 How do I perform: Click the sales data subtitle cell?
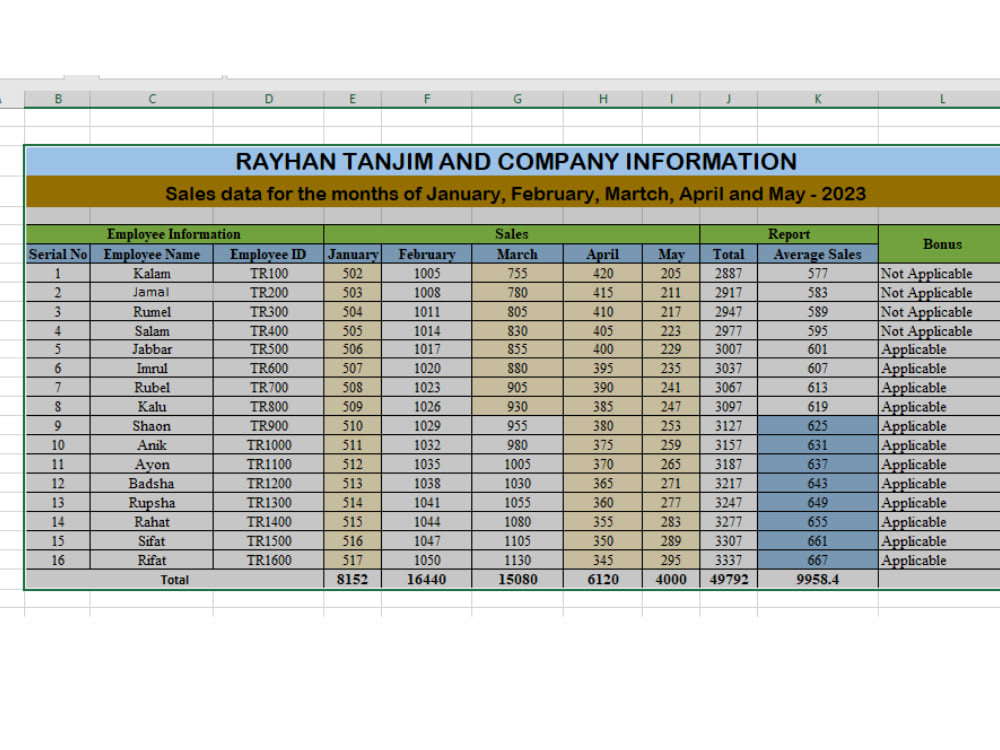[513, 192]
